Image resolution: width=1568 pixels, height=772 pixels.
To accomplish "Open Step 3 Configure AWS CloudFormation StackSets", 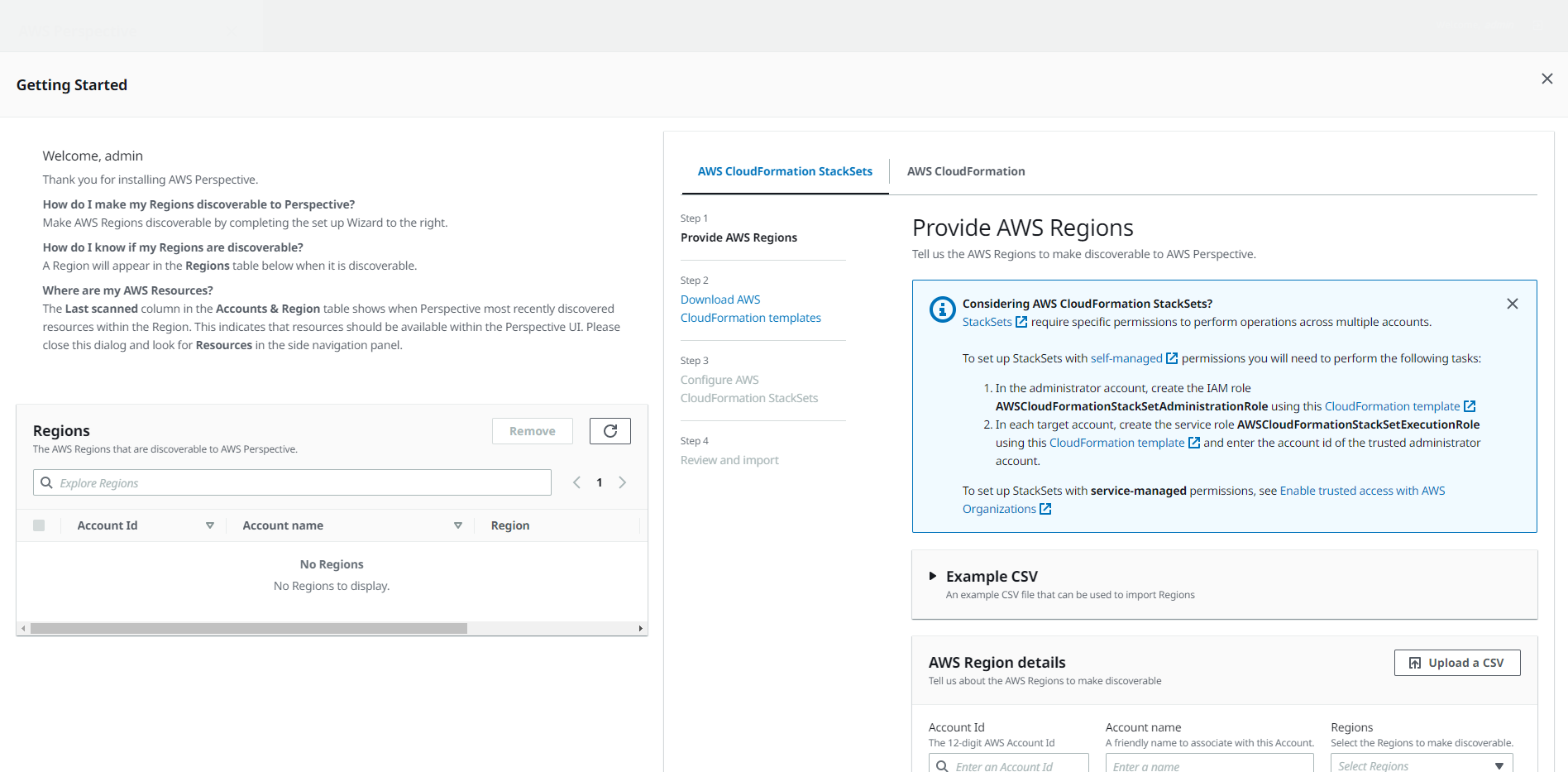I will pos(749,389).
